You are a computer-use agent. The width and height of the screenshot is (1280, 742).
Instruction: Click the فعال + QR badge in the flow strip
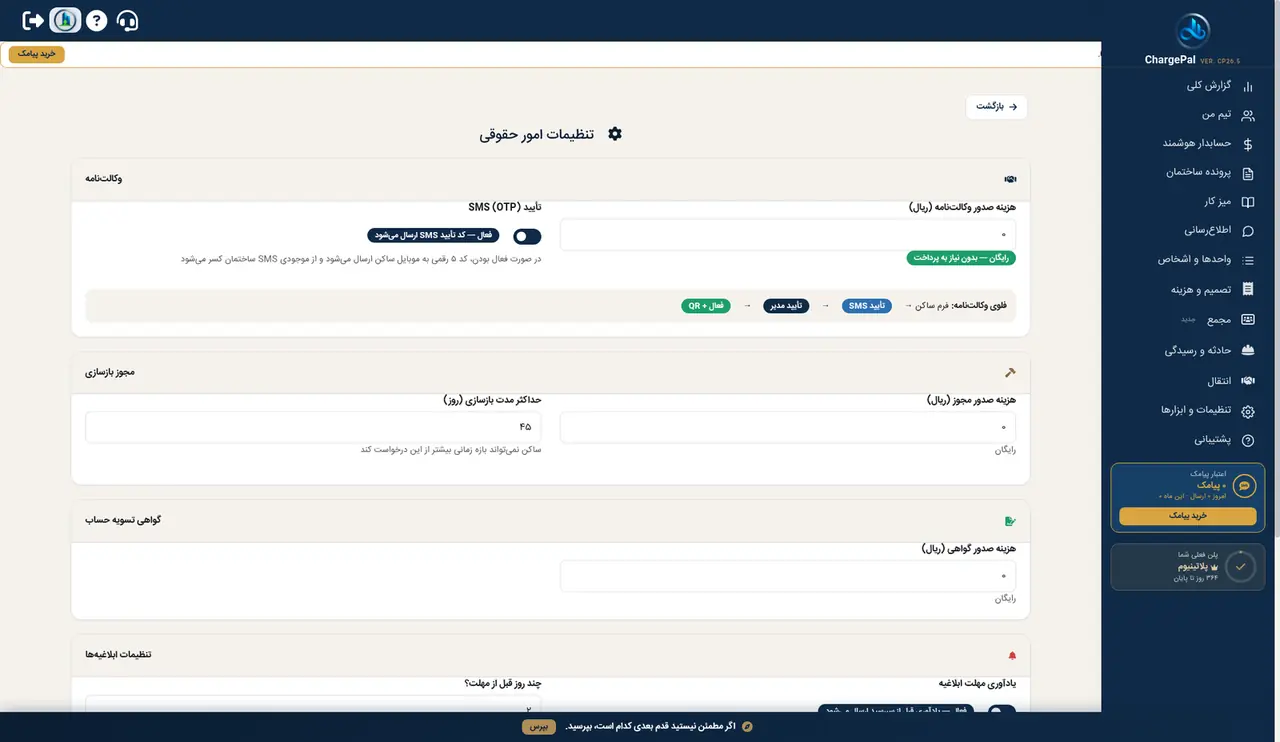[706, 306]
